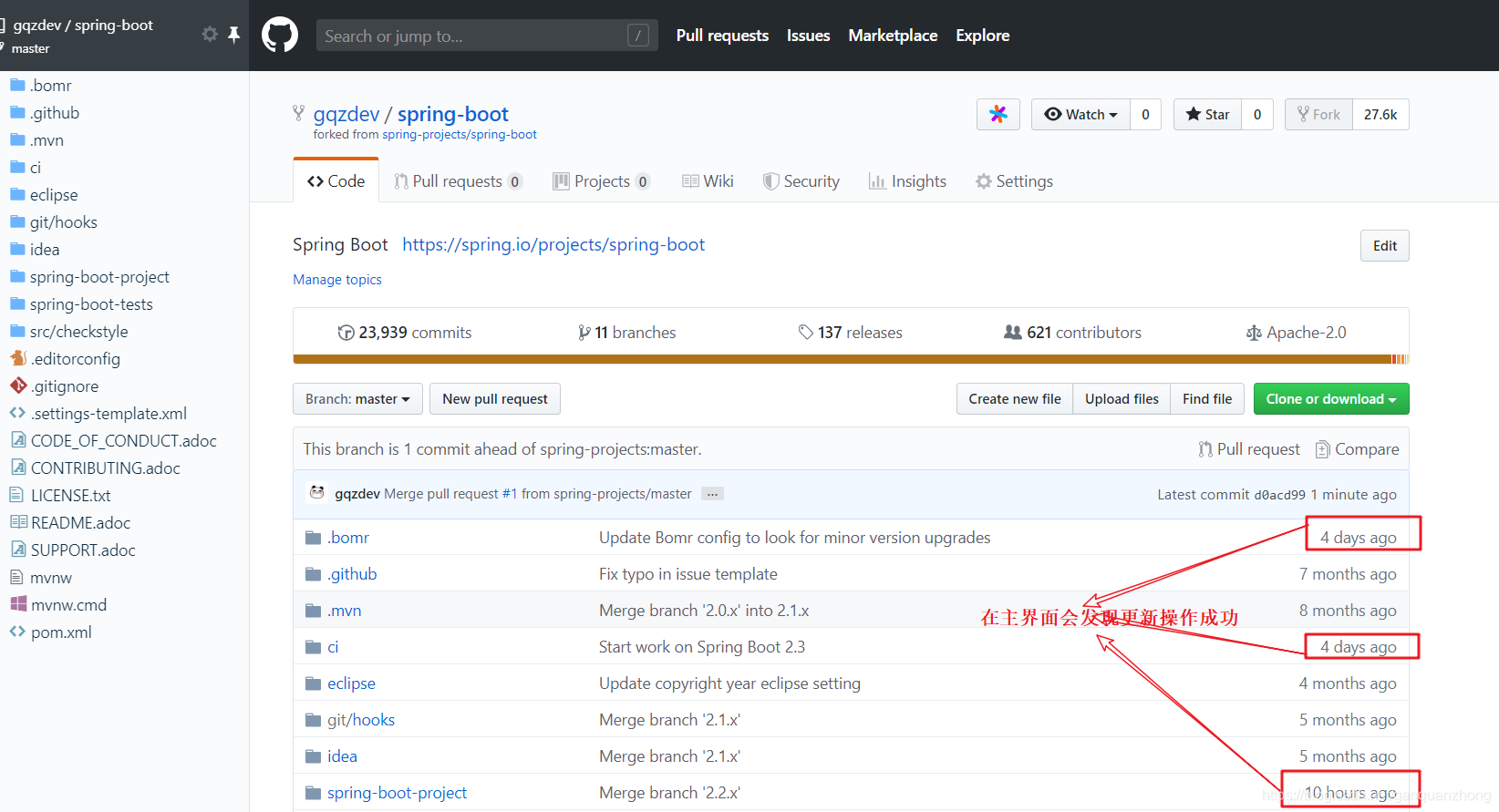1499x812 pixels.
Task: Go to Marketplace in top navigation
Action: [x=893, y=36]
